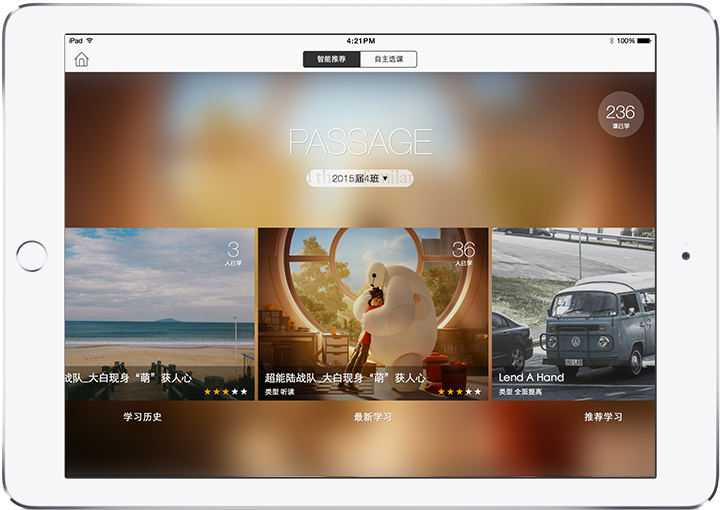This screenshot has width=720, height=510.
Task: Click the star rating on Baymax card
Action: pyautogui.click(x=459, y=392)
